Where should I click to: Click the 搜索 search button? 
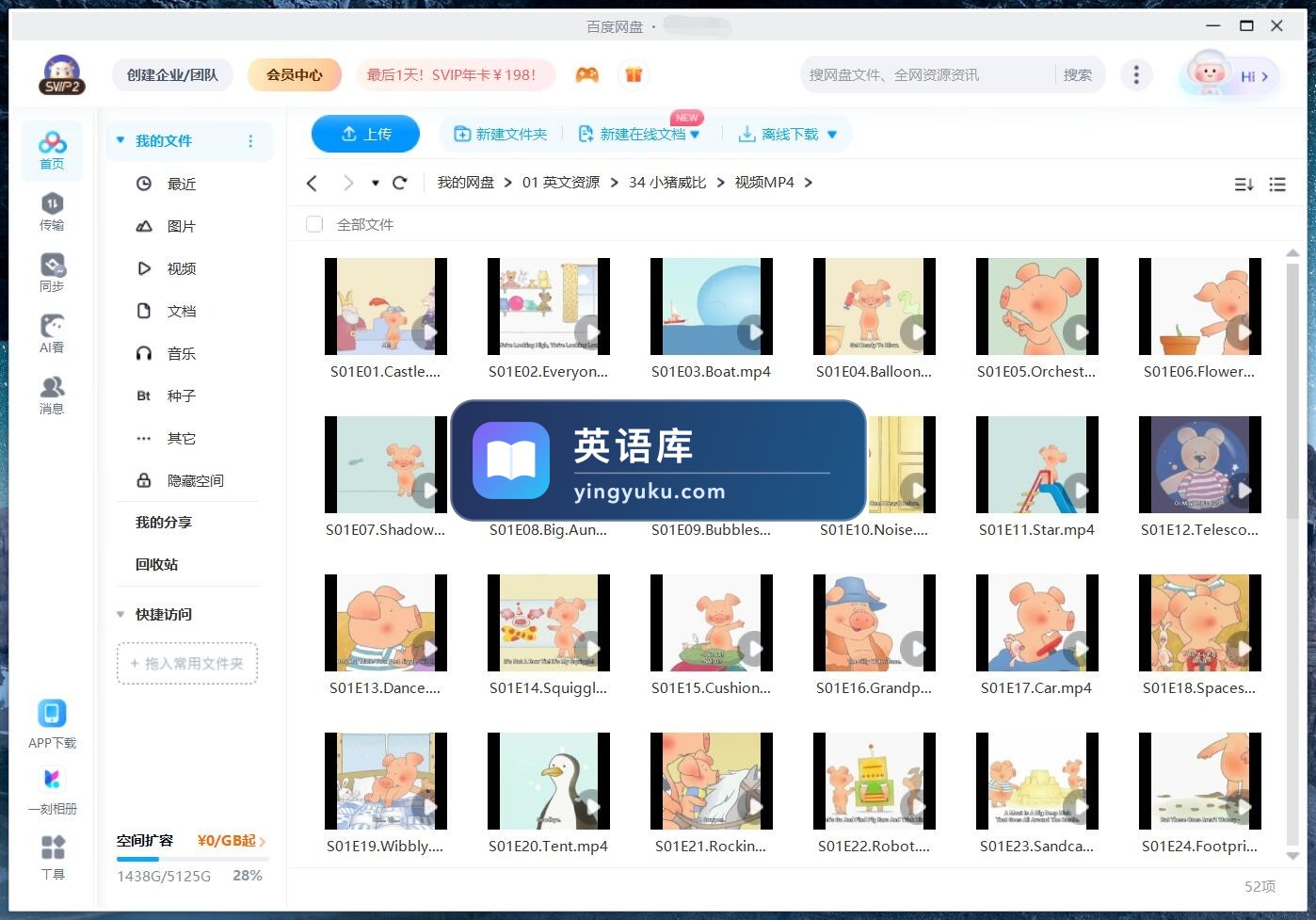[1078, 74]
